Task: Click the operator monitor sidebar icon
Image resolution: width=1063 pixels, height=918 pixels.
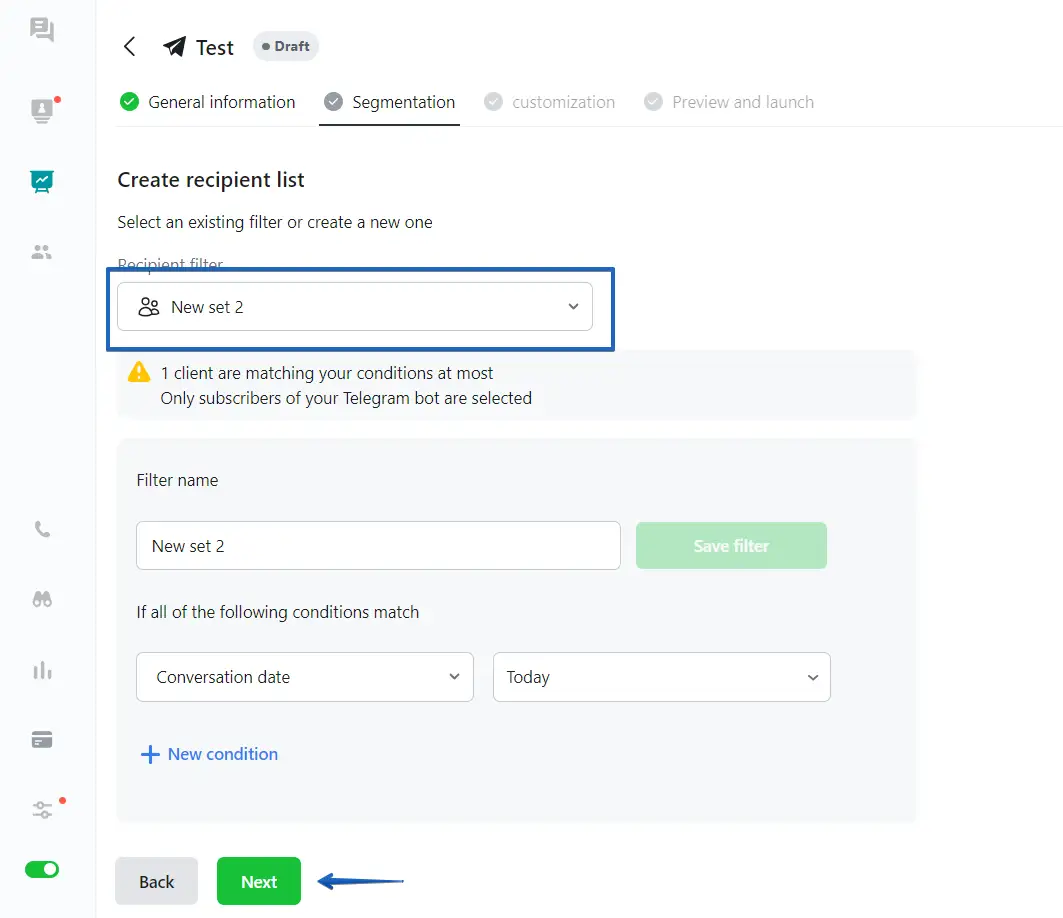Action: (42, 110)
